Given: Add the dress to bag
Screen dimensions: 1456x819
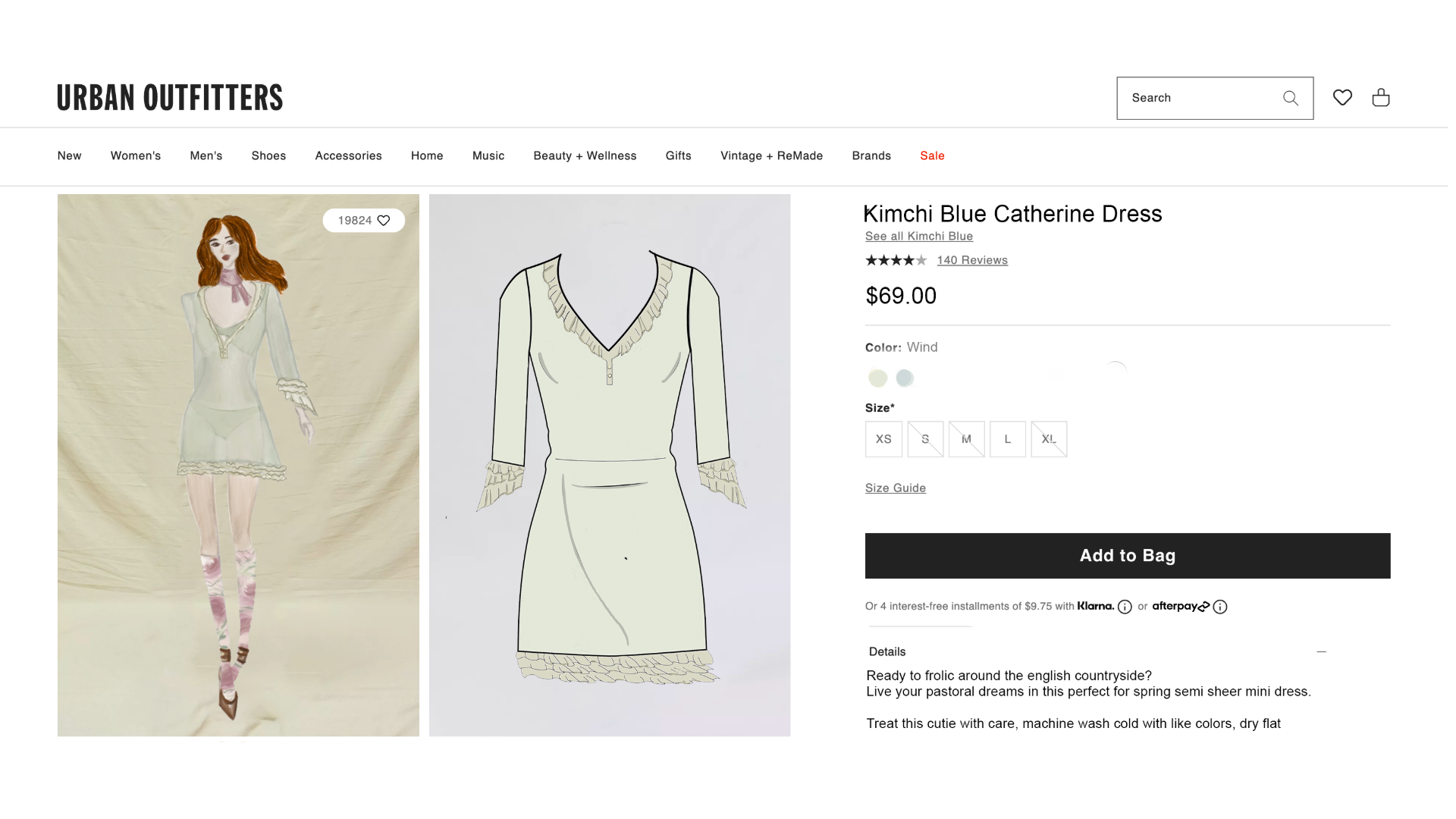Looking at the screenshot, I should (1128, 556).
